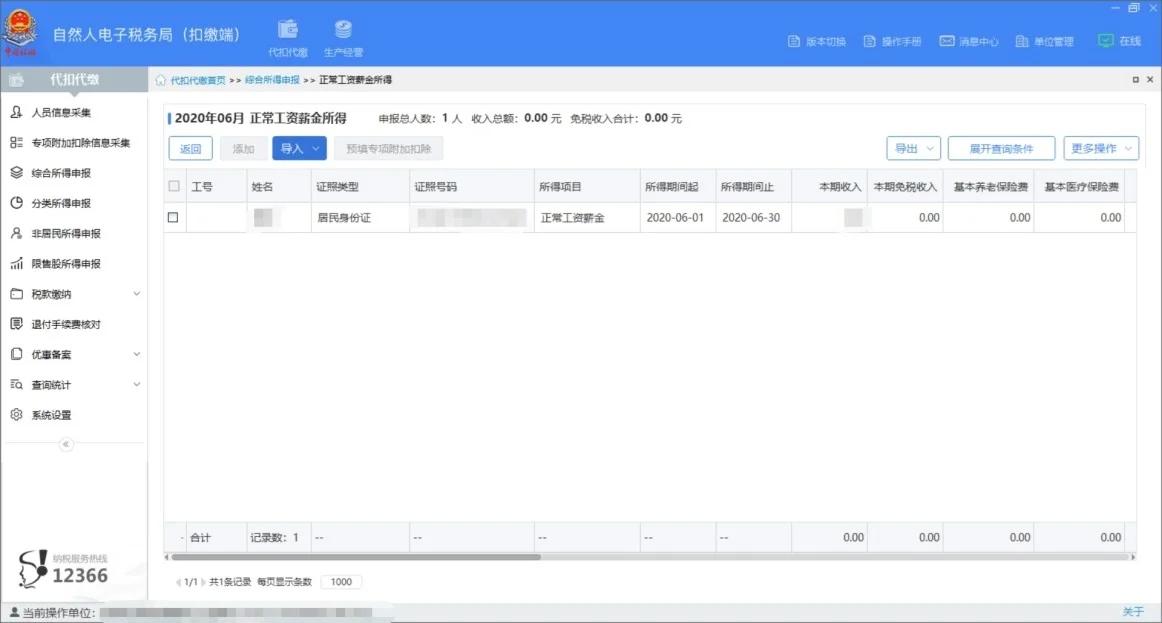The image size is (1162, 623).
Task: Open 分类所得申报 in the sidebar
Action: pyautogui.click(x=62, y=202)
